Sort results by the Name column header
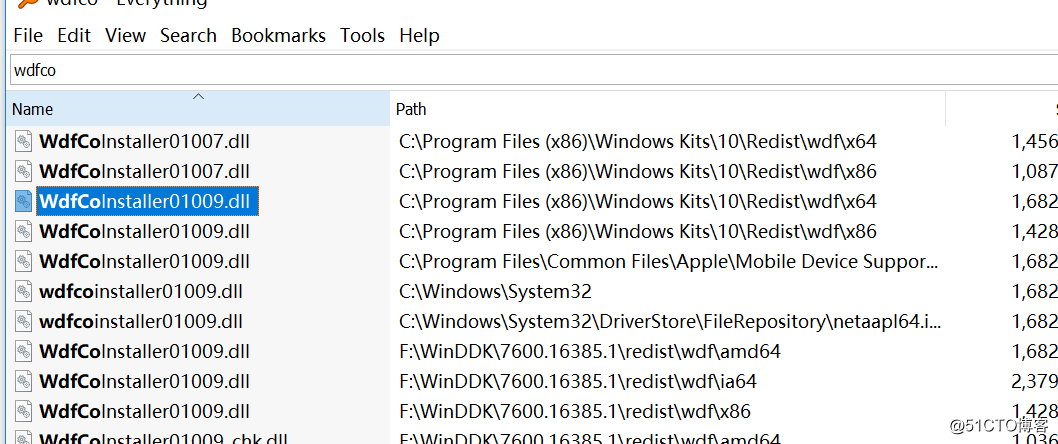This screenshot has width=1058, height=444. click(x=198, y=109)
